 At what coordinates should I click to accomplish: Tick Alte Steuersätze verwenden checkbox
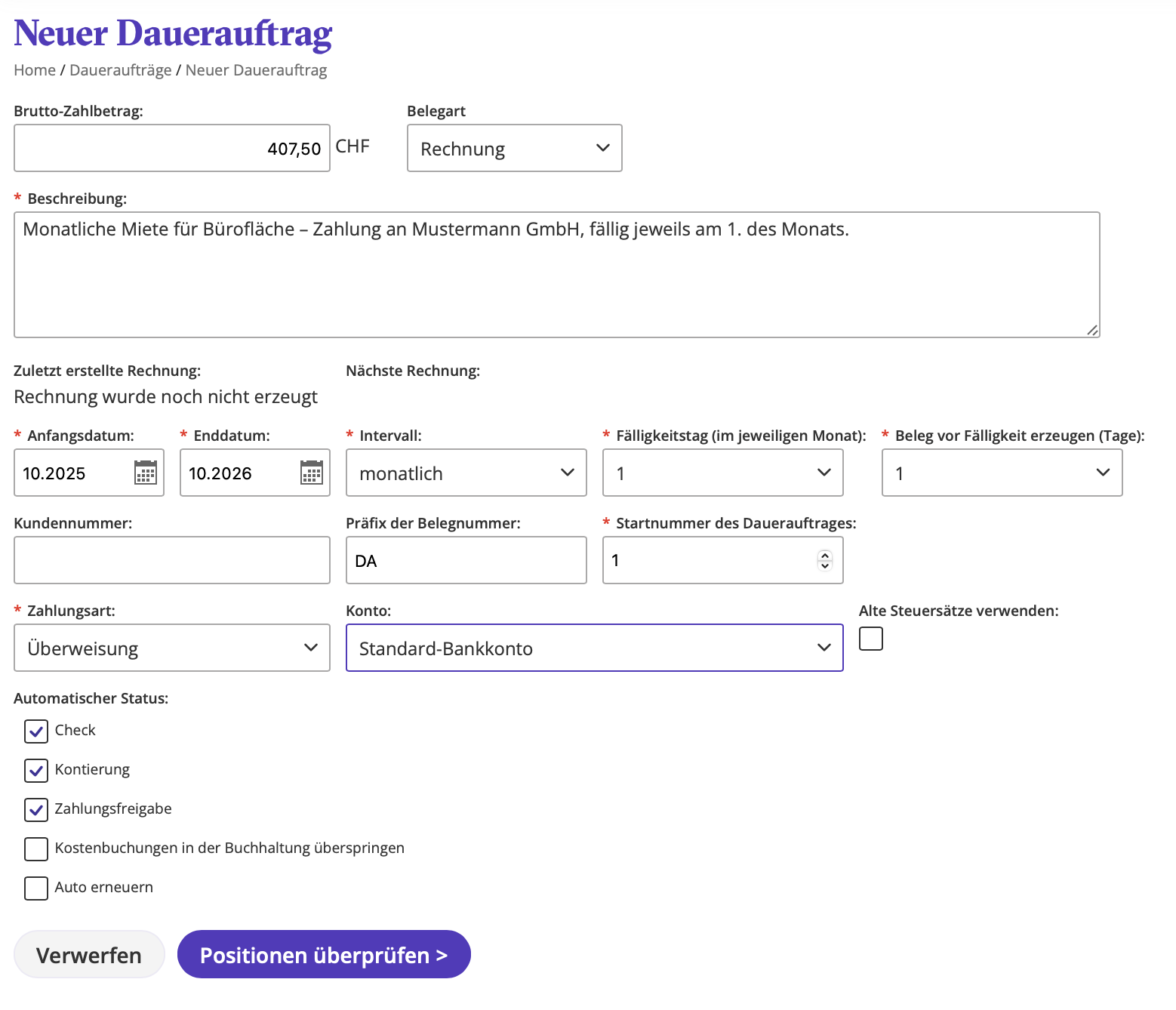pos(871,639)
